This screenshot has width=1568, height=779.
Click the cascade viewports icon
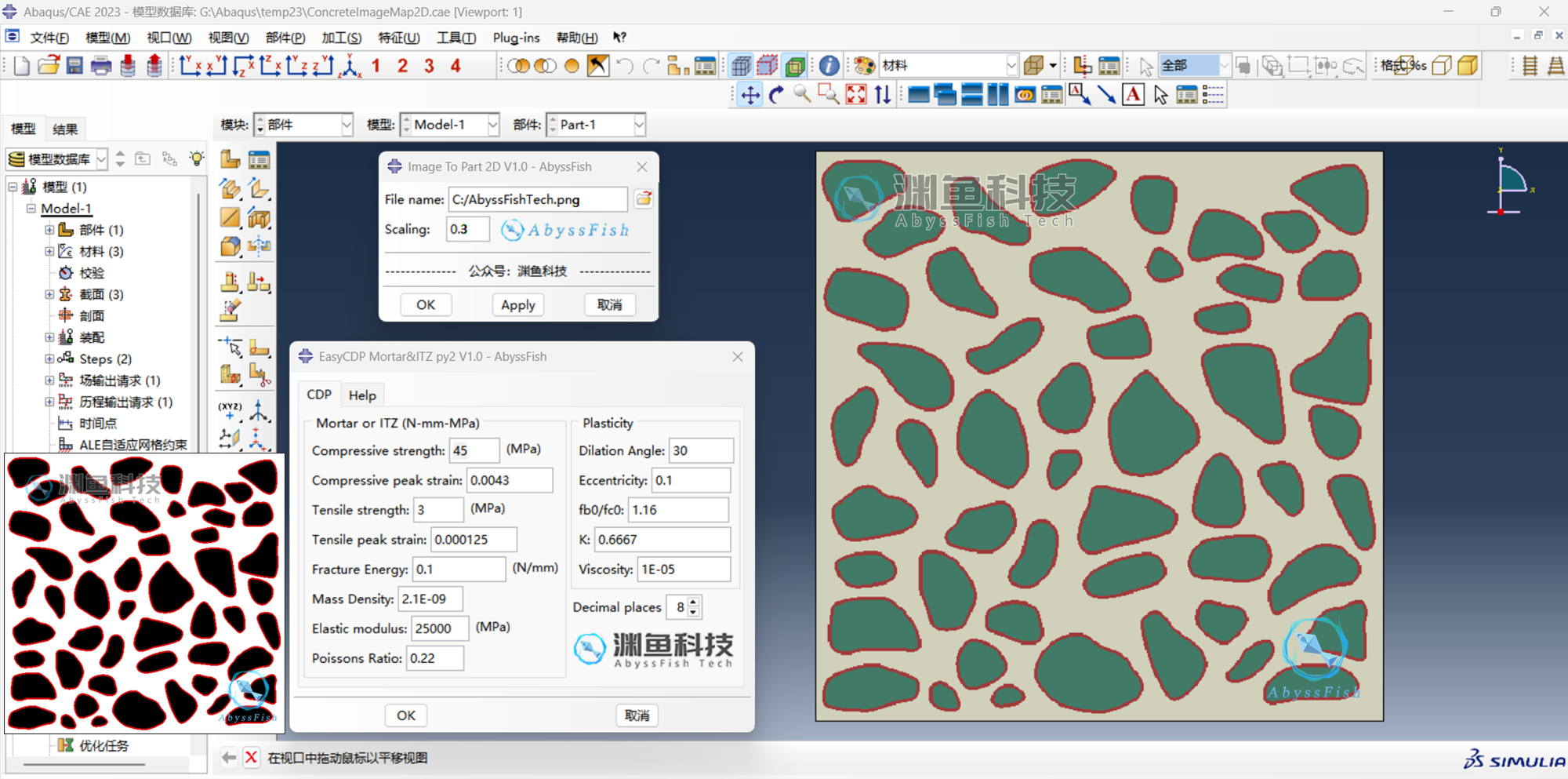click(x=946, y=95)
